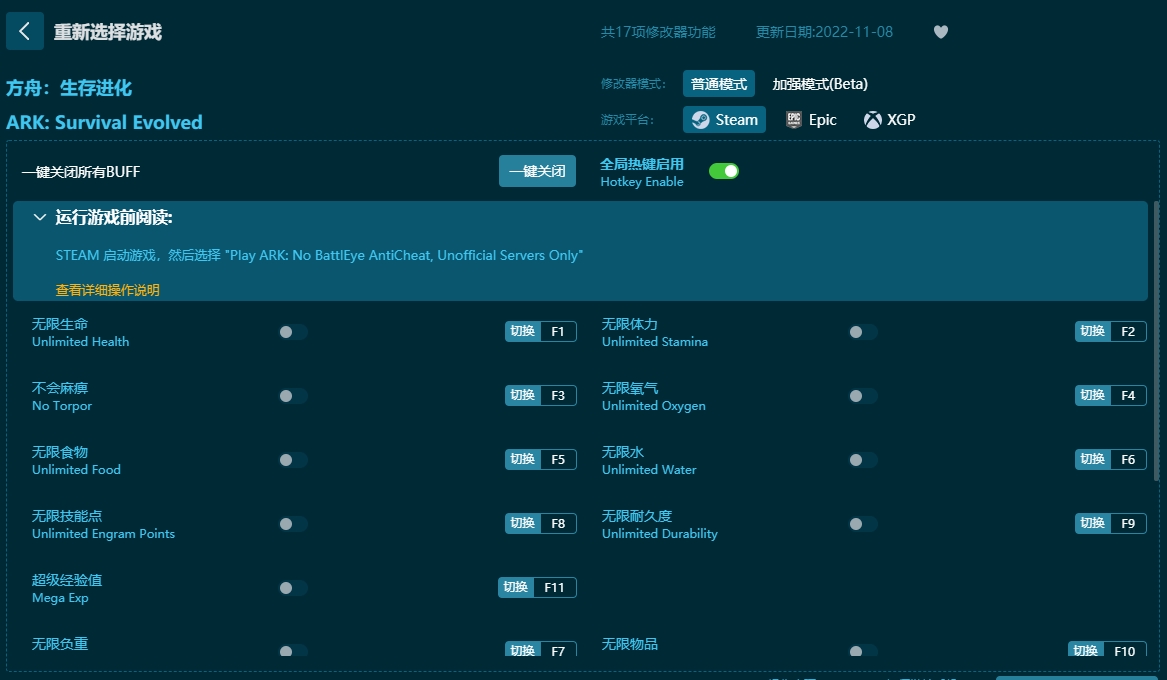Image resolution: width=1167 pixels, height=680 pixels.
Task: Click 切换 button for F8 hotkey
Action: (522, 523)
